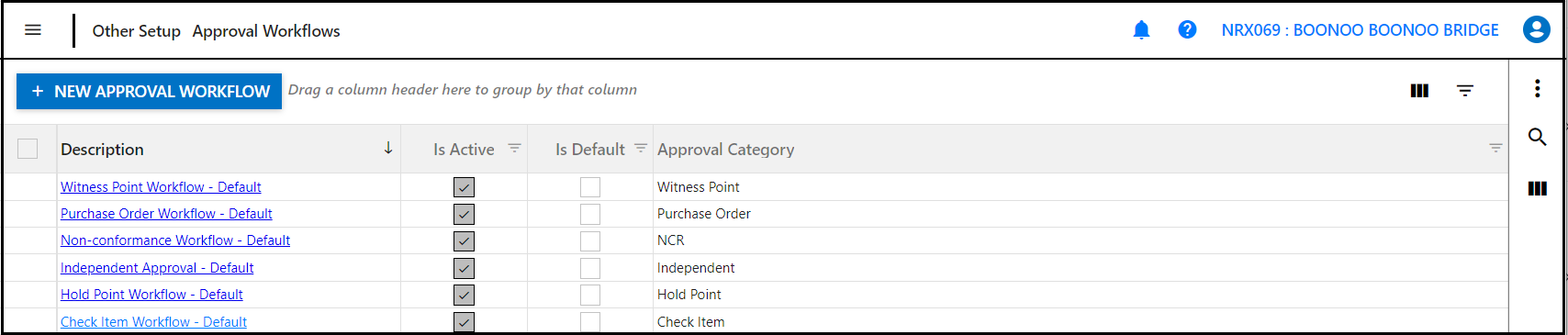Image resolution: width=1568 pixels, height=335 pixels.
Task: Open the Is Default column filter
Action: coord(641,148)
